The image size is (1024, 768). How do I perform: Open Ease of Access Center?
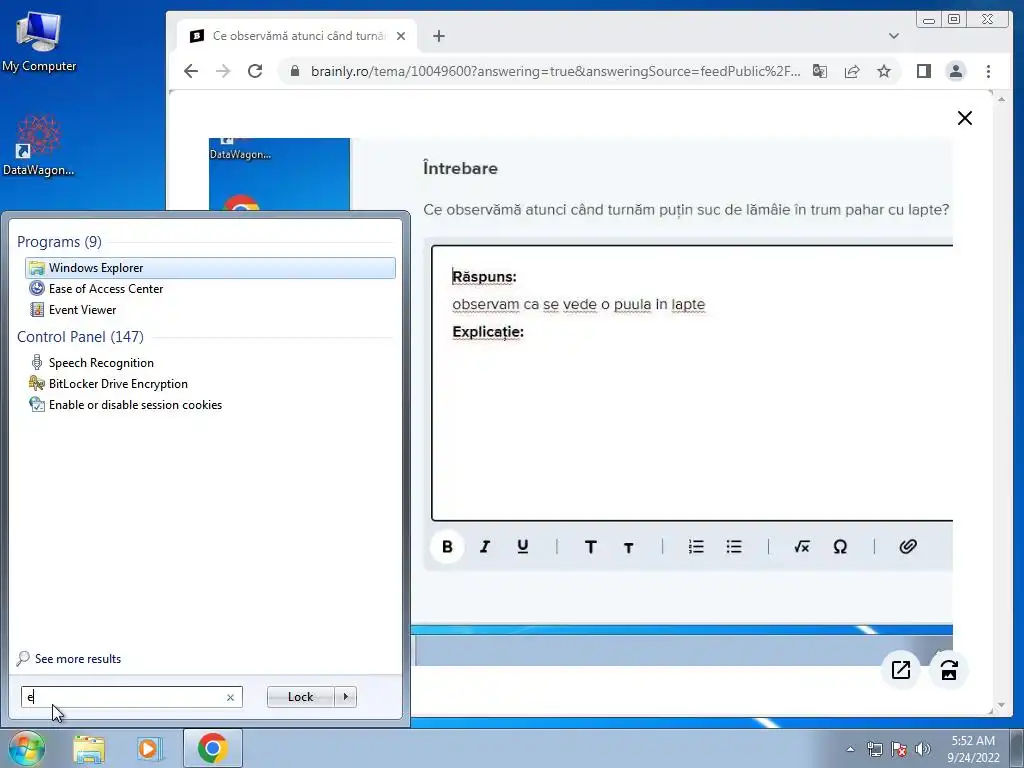pos(210,289)
